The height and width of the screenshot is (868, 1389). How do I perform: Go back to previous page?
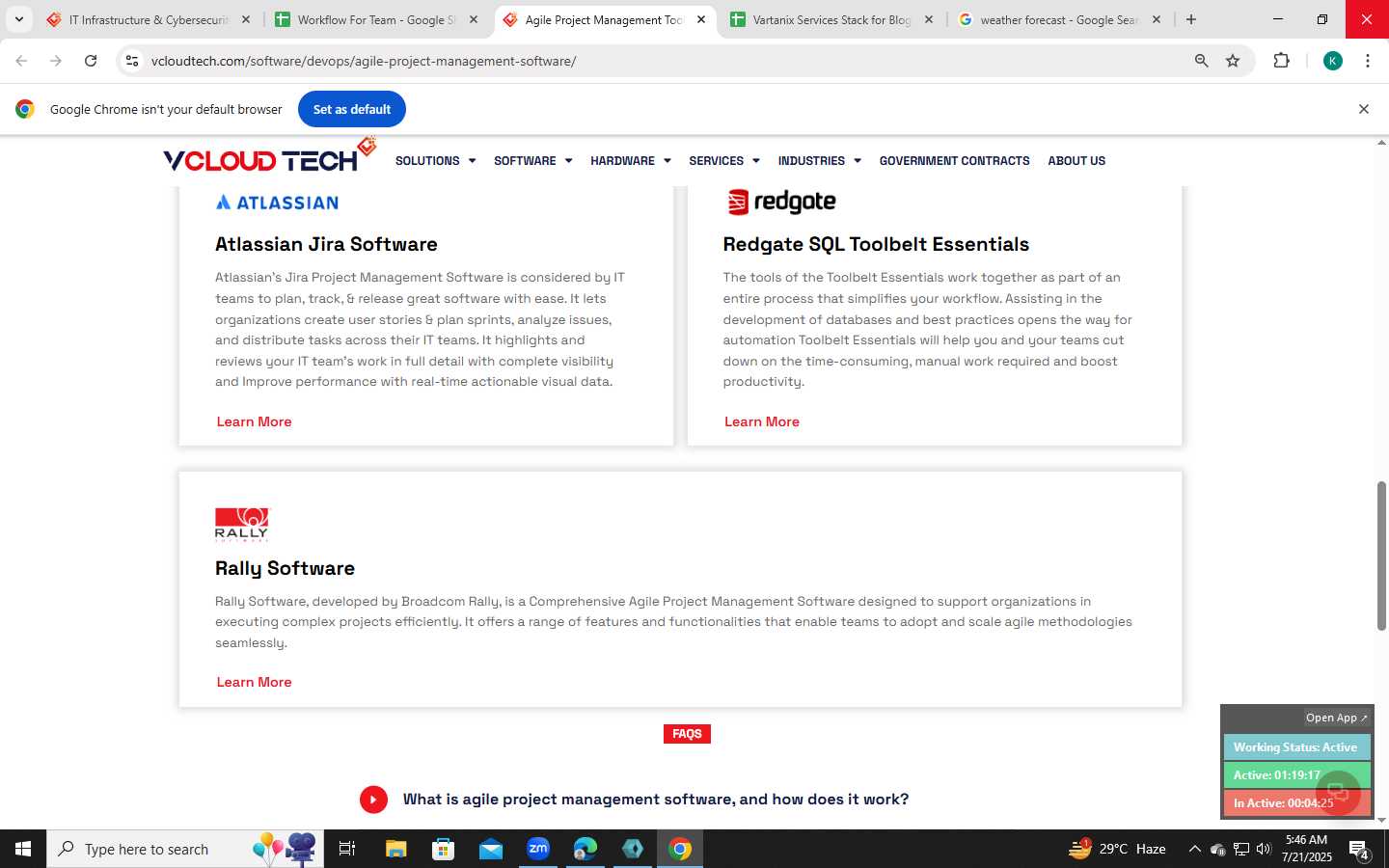tap(21, 61)
